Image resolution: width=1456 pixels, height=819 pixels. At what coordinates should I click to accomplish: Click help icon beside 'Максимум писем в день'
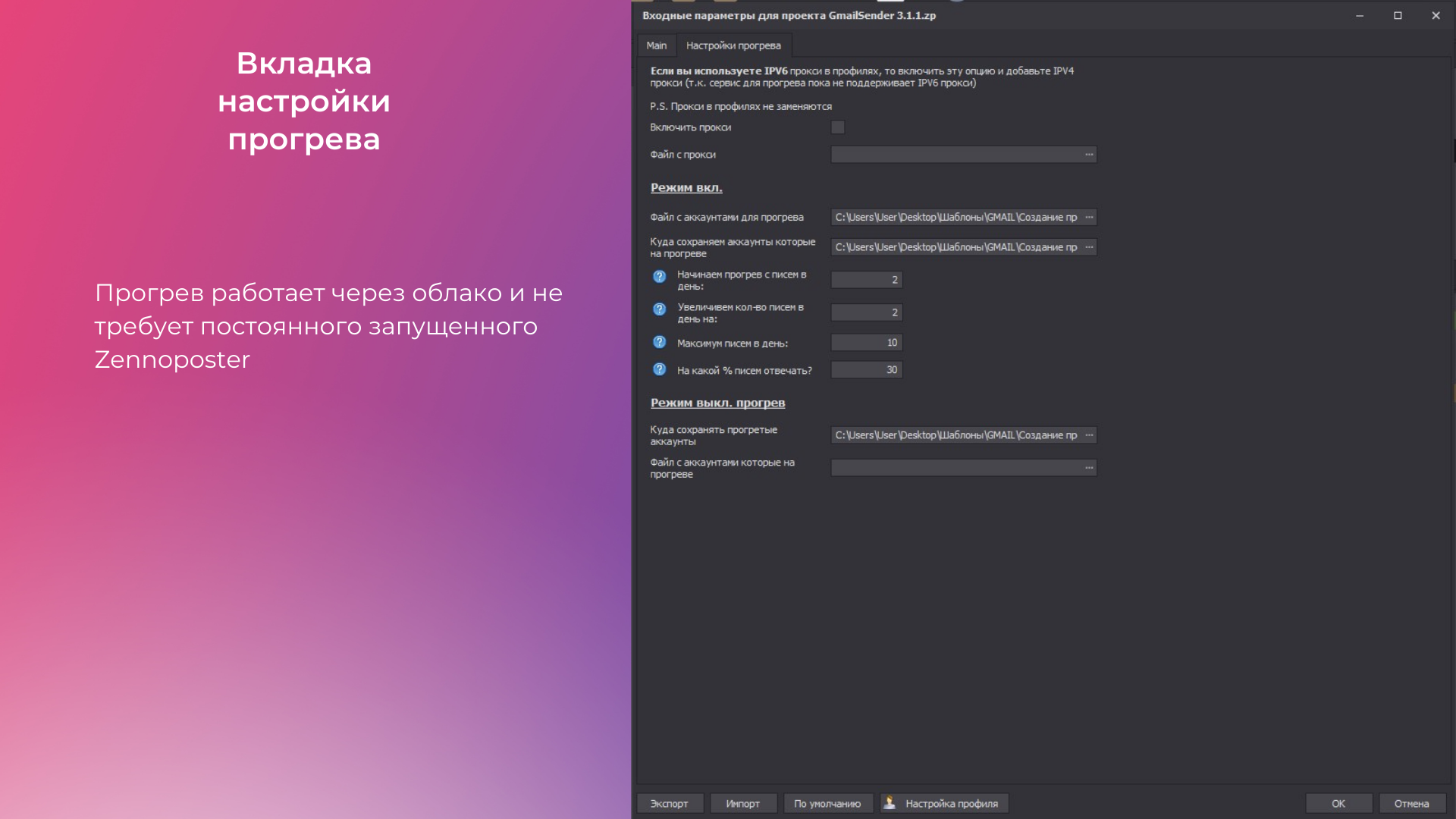coord(659,343)
